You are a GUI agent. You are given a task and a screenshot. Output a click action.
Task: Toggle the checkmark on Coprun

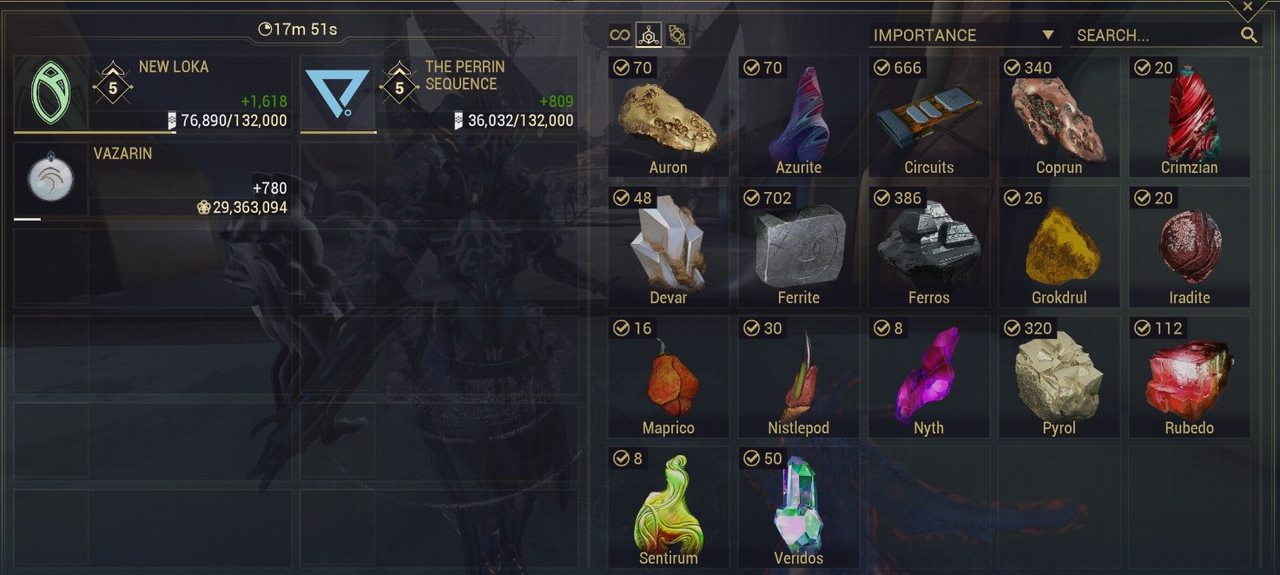pos(1012,68)
